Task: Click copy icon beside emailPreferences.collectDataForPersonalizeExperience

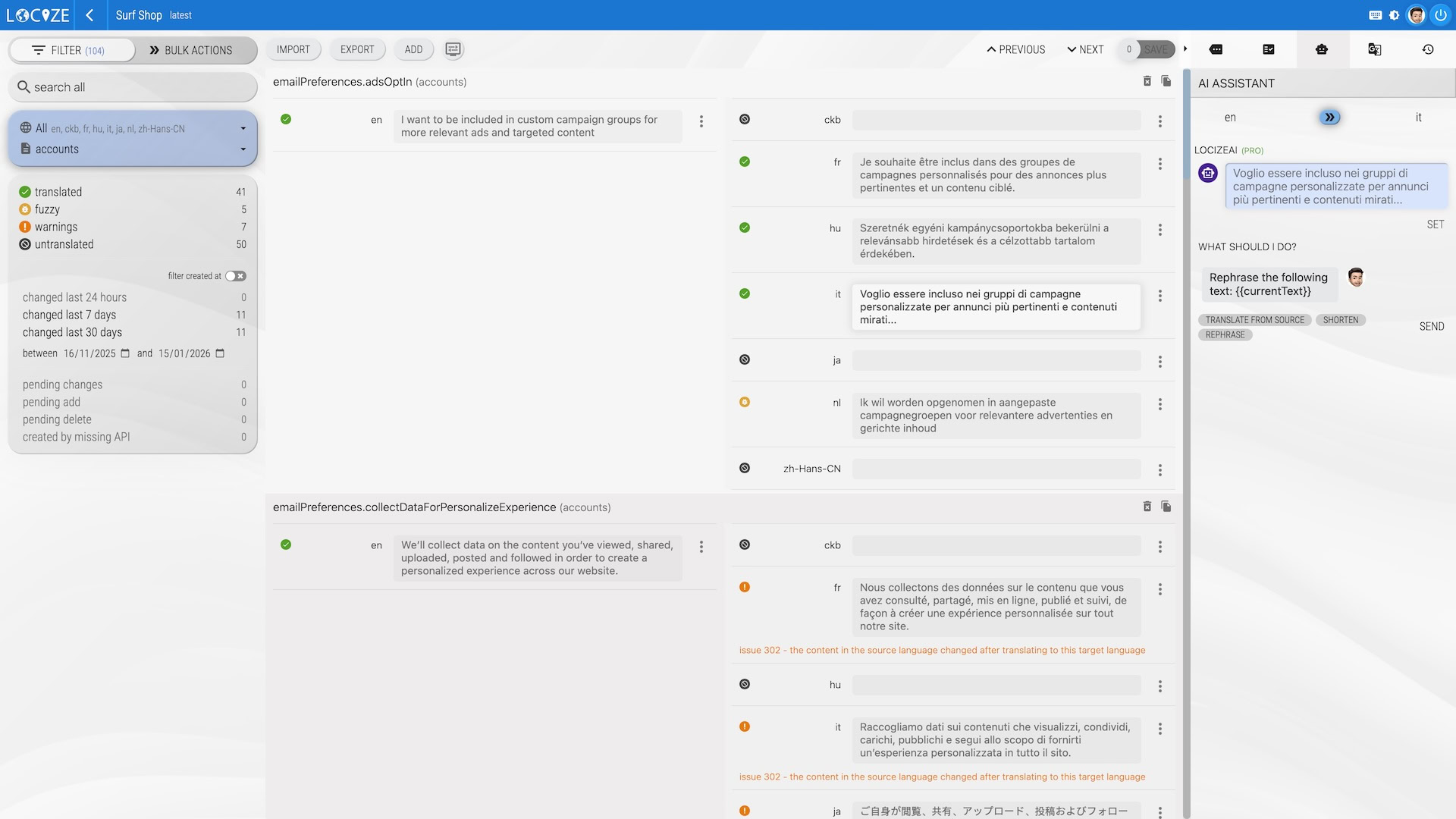Action: tap(1166, 507)
